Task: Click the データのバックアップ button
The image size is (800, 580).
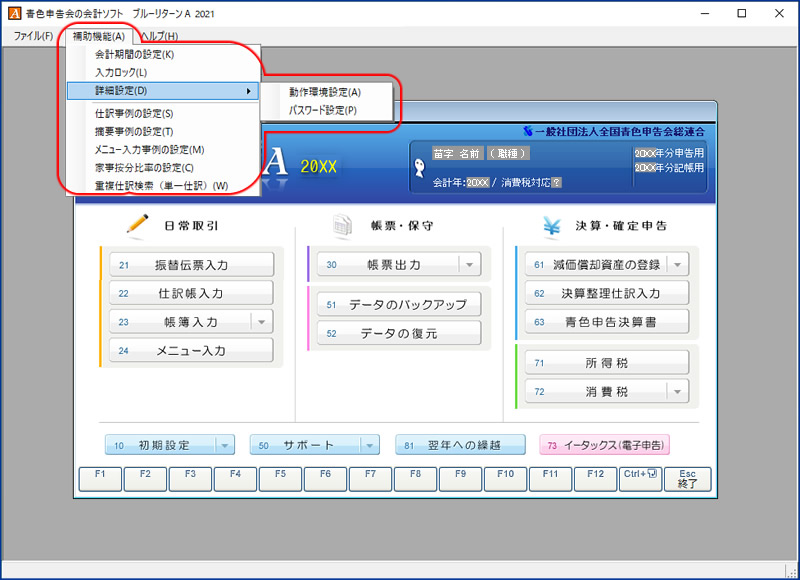Action: pos(399,304)
